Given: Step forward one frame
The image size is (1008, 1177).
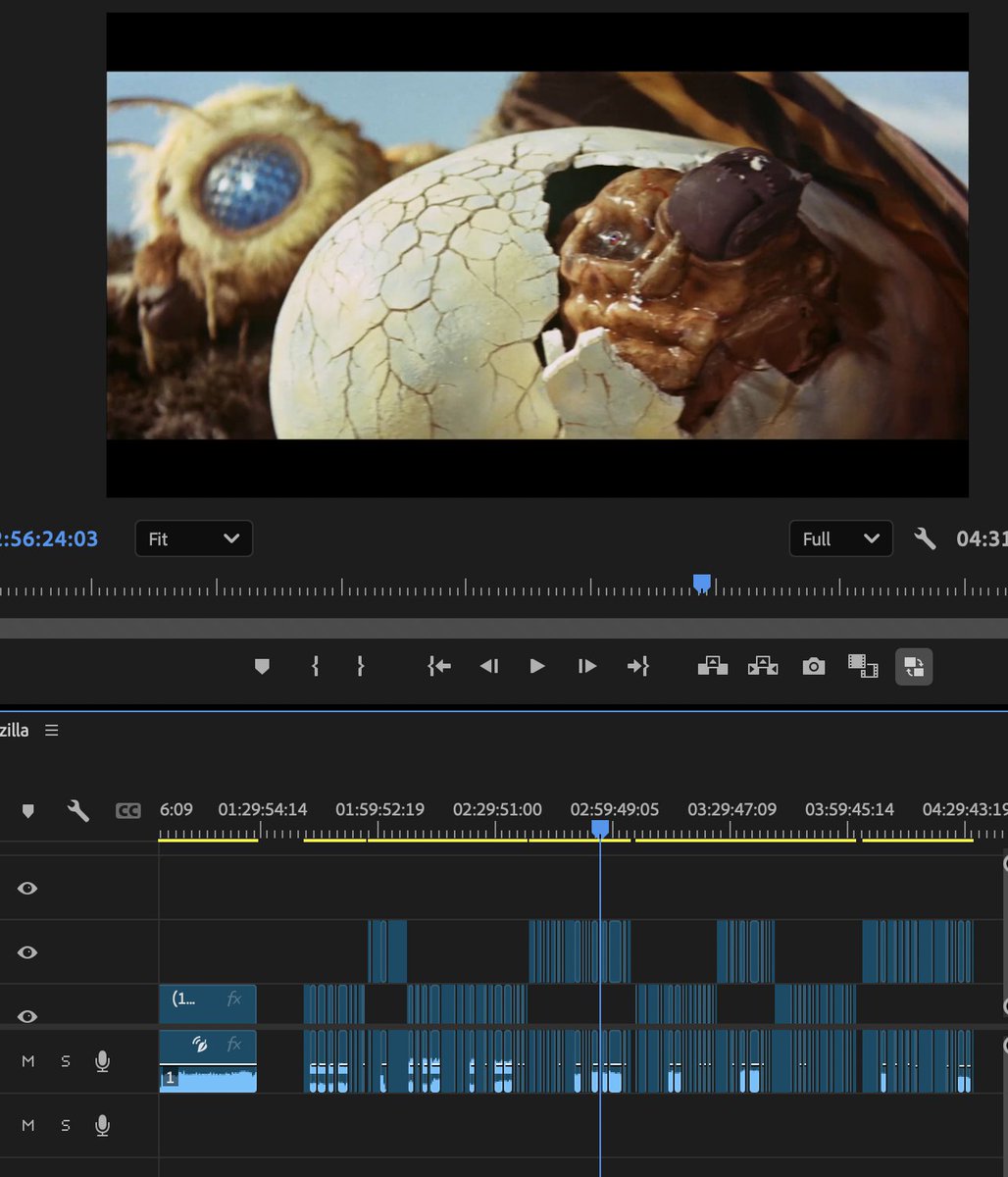Looking at the screenshot, I should coord(587,666).
